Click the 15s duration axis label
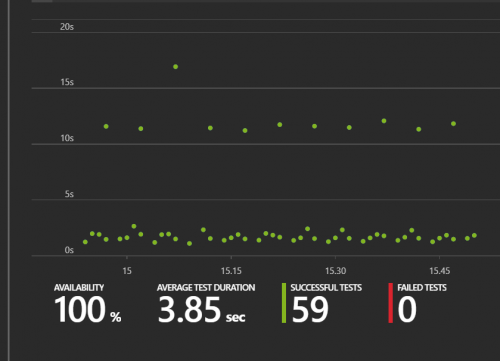Screen dimensions: 500x361 pyautogui.click(x=67, y=82)
